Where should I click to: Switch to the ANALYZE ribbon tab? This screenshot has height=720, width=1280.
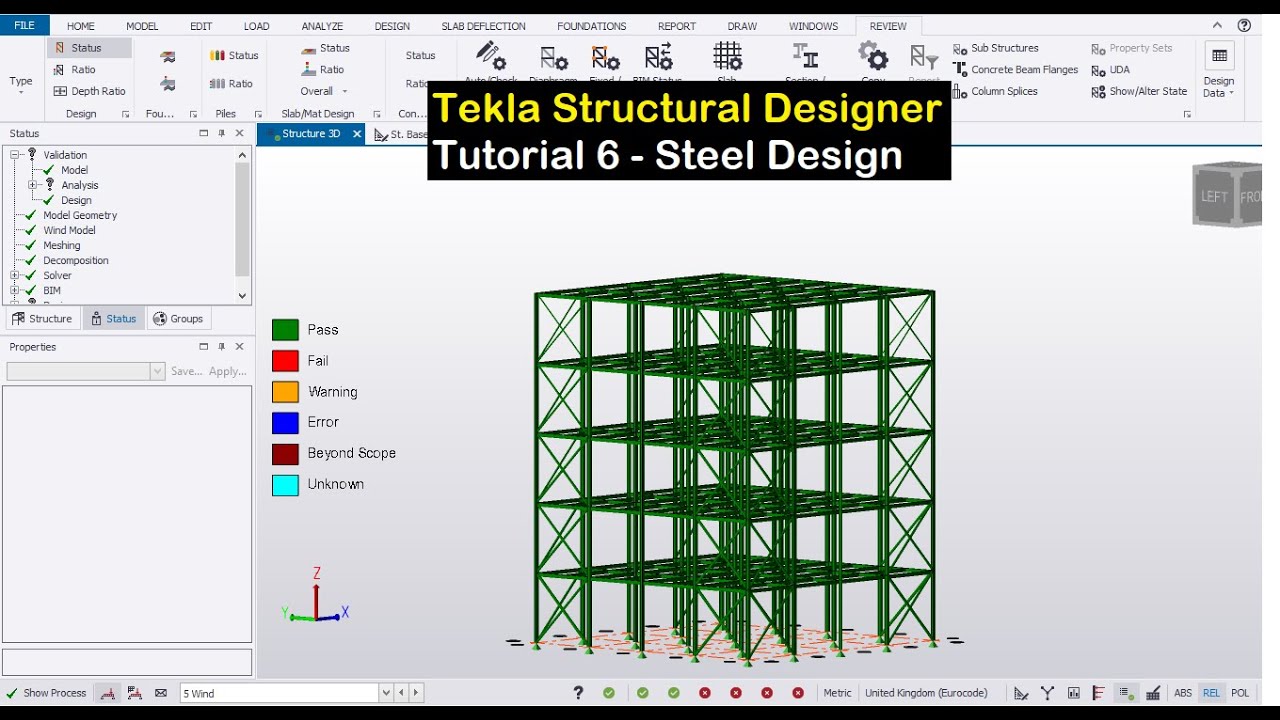pyautogui.click(x=322, y=26)
